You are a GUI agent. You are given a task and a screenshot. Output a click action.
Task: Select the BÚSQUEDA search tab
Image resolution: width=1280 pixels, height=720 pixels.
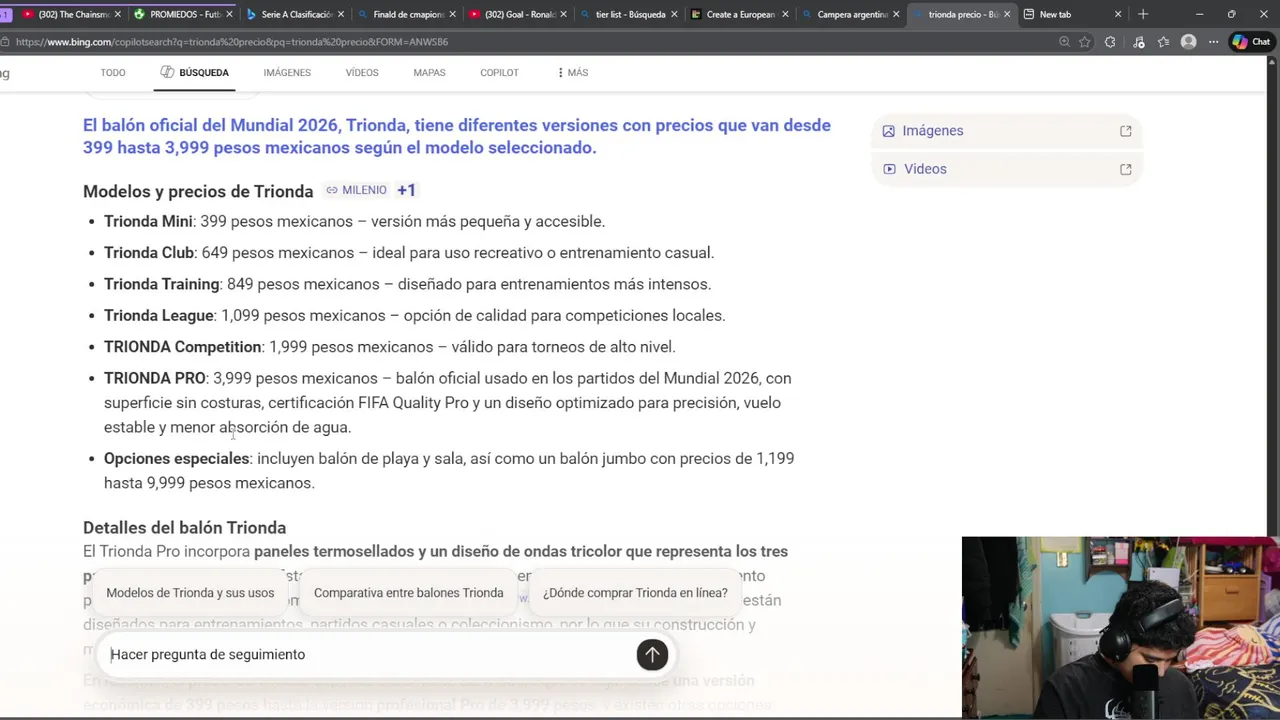pos(194,73)
